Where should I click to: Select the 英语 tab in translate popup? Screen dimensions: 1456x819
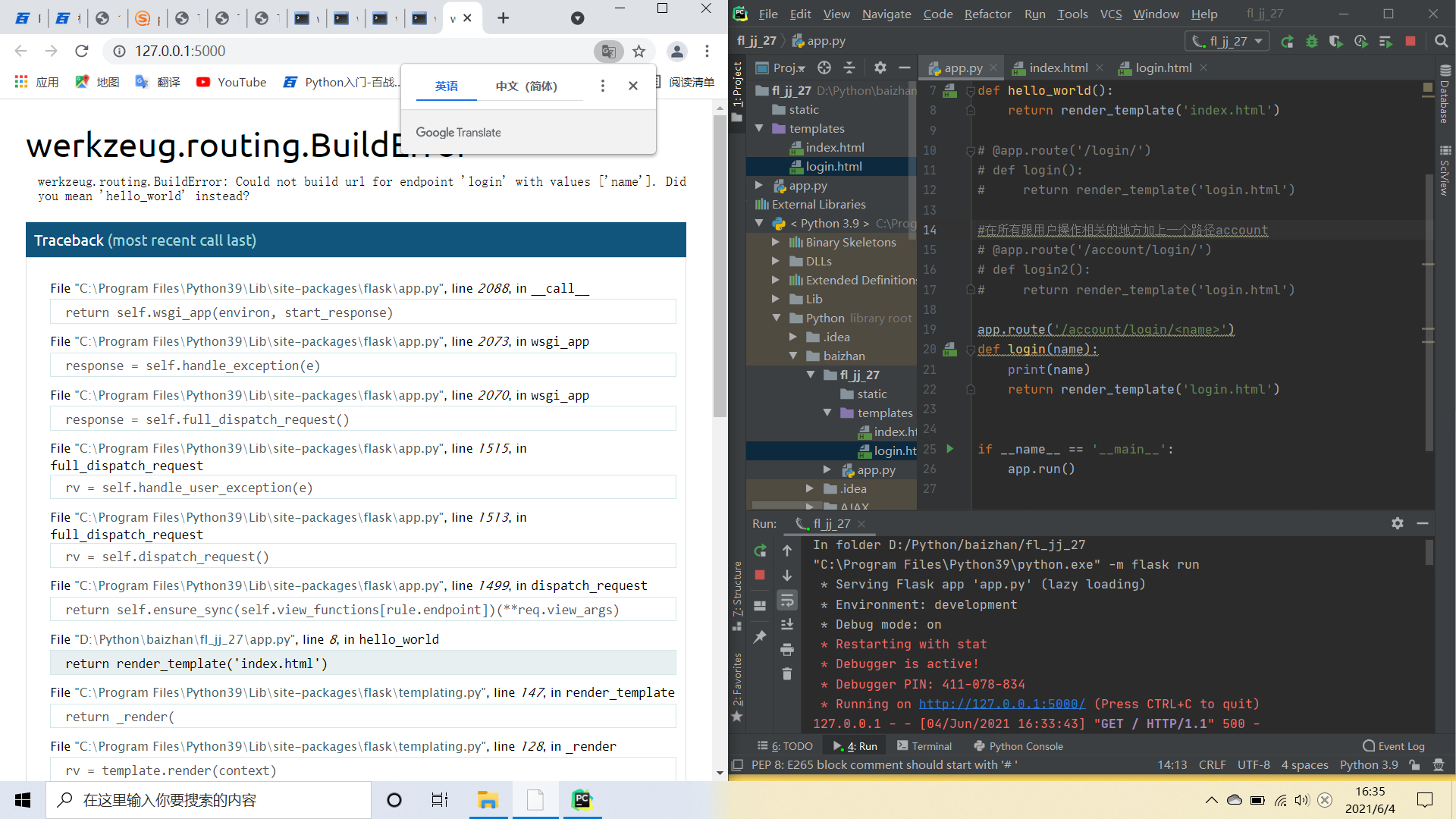tap(447, 86)
